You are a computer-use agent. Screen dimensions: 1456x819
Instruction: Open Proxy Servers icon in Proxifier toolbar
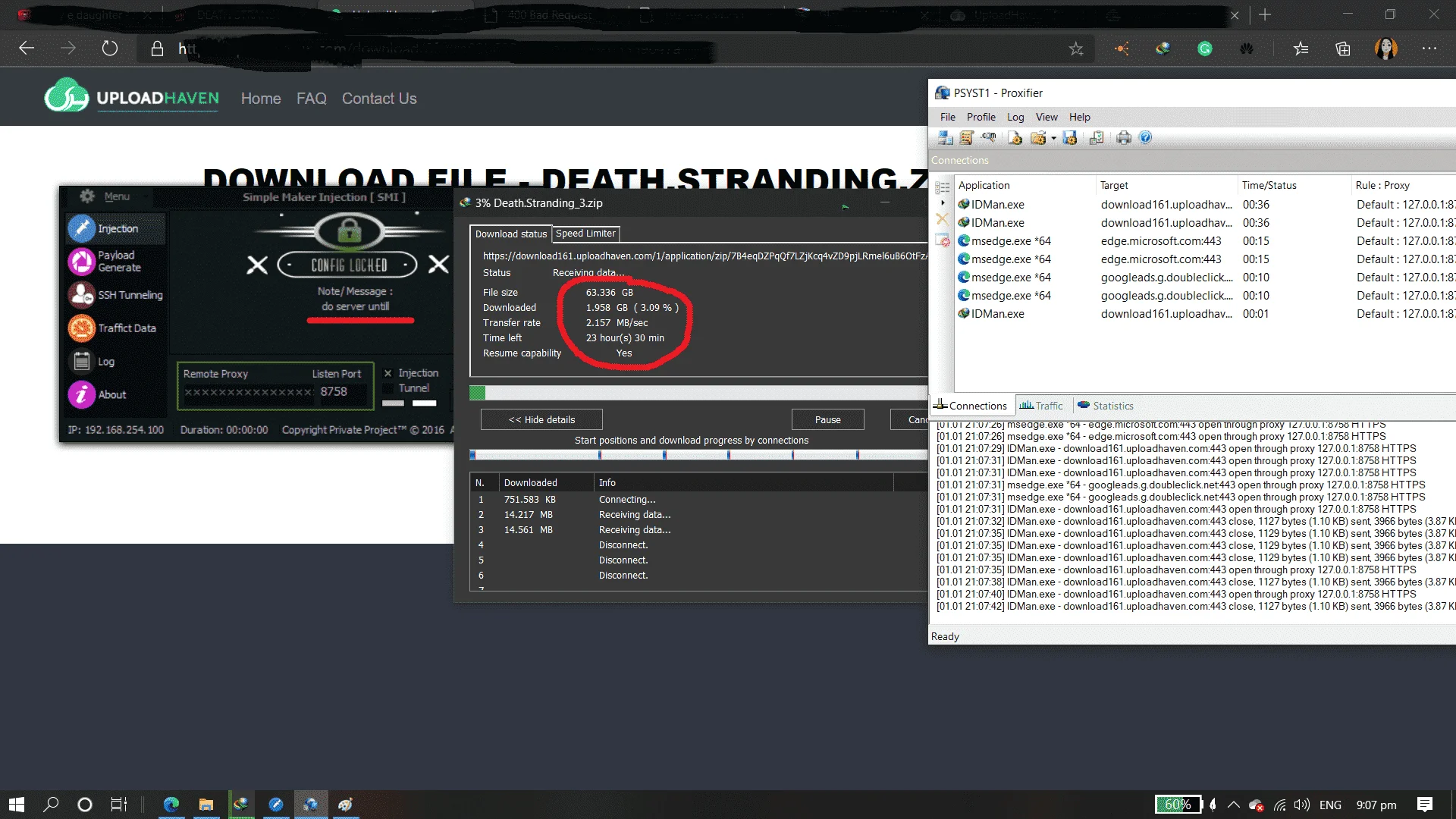pos(945,137)
